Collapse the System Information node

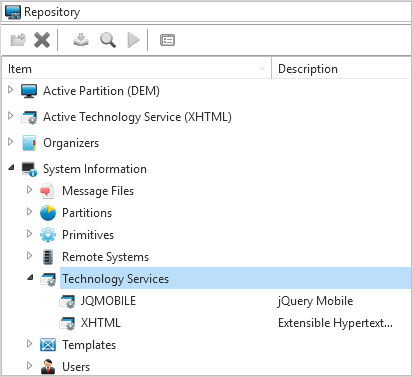tap(11, 167)
